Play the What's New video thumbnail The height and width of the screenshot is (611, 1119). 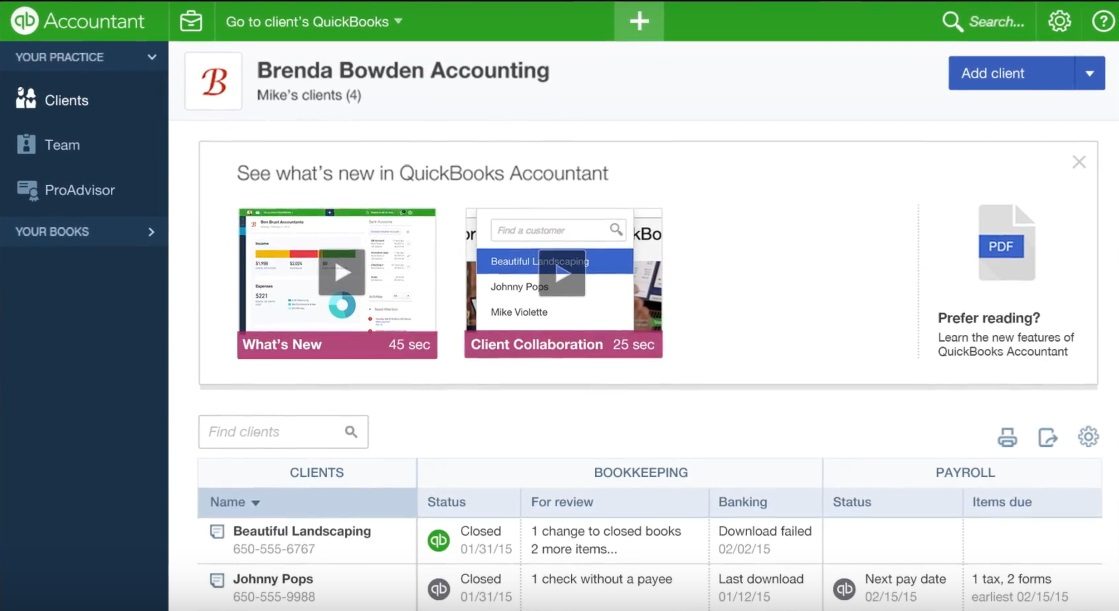340,272
